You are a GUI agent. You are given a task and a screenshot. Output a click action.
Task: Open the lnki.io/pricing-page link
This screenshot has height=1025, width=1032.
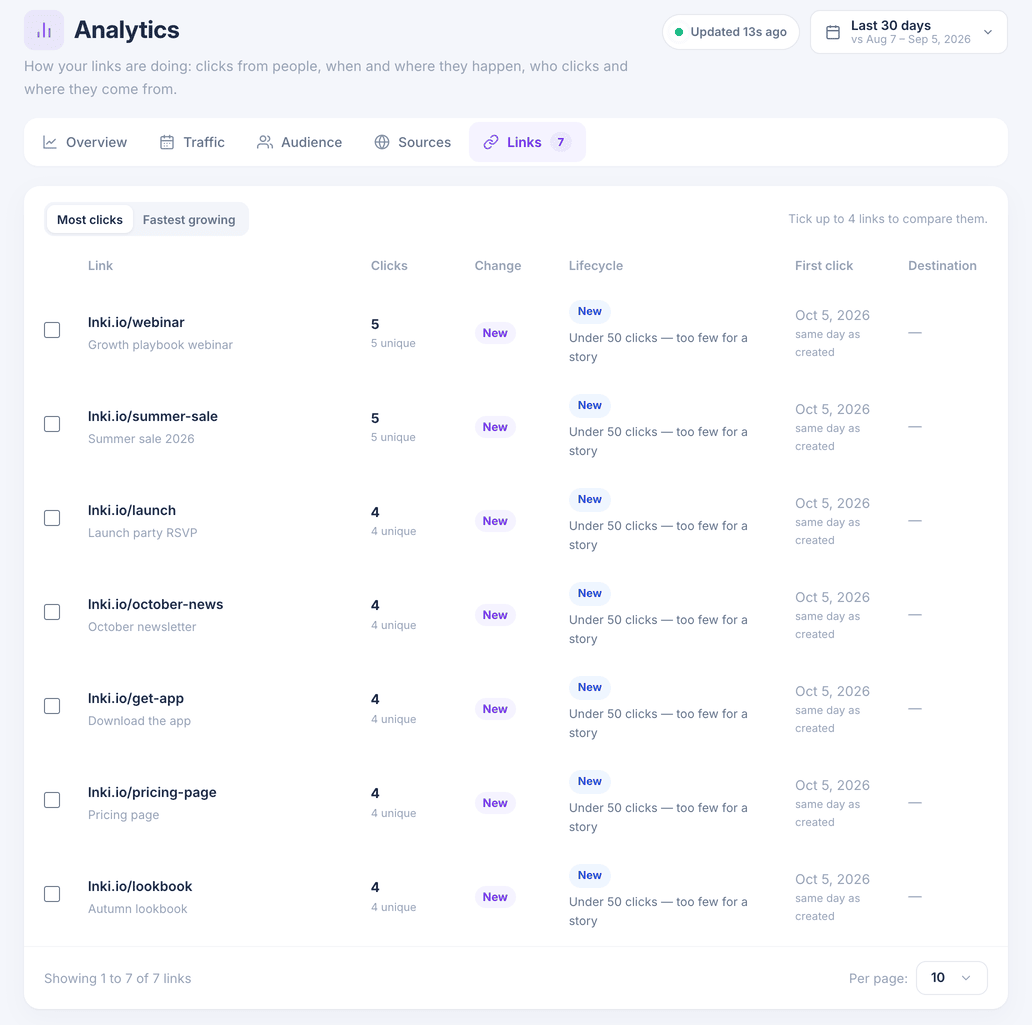click(x=152, y=793)
